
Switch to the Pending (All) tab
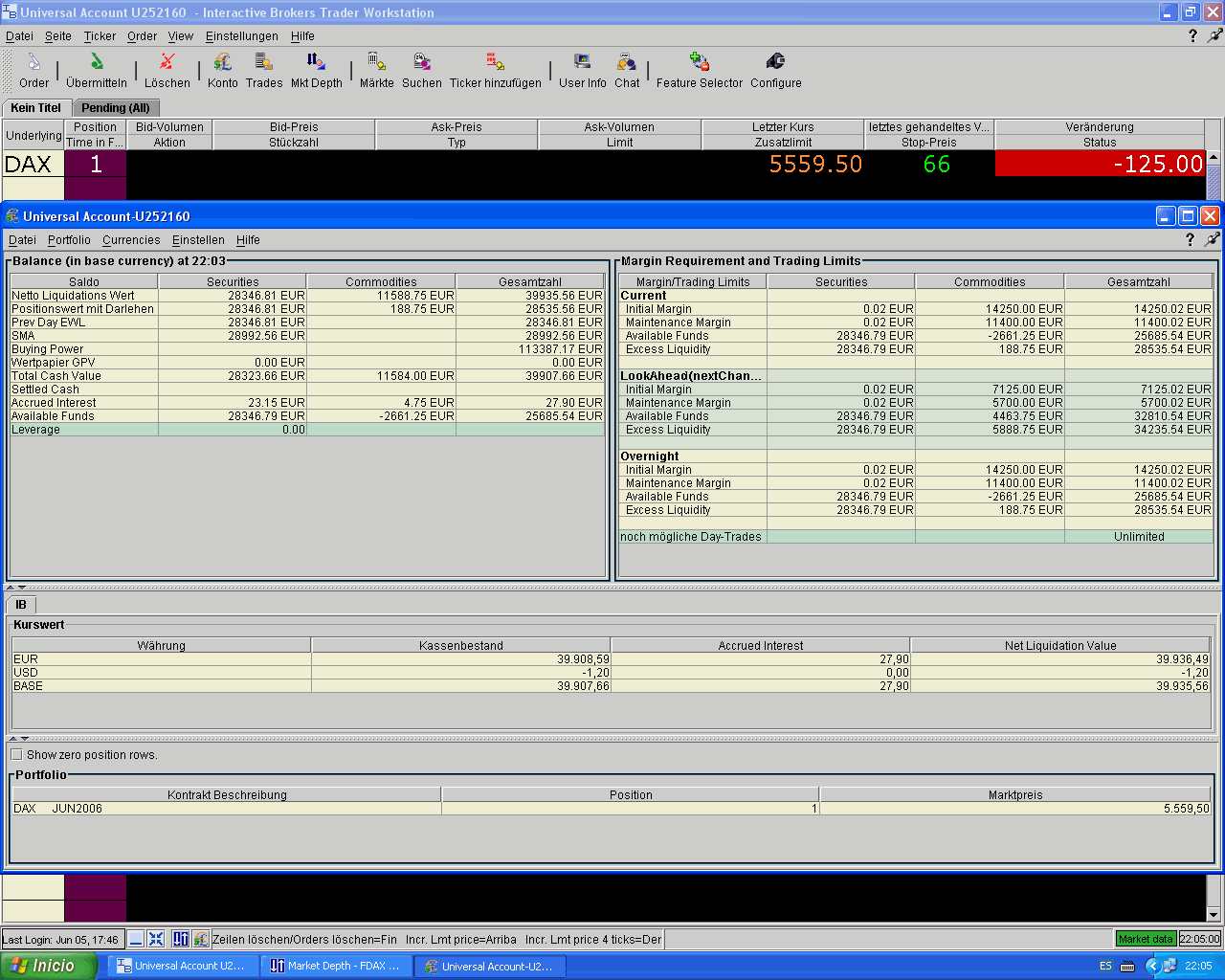115,108
